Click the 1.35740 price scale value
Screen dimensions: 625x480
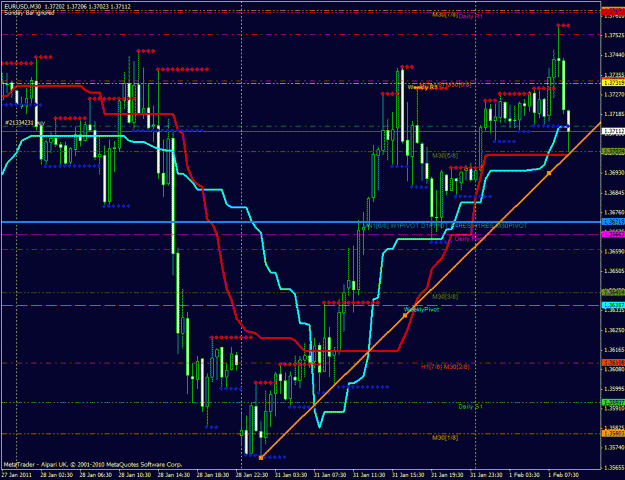[x=614, y=448]
